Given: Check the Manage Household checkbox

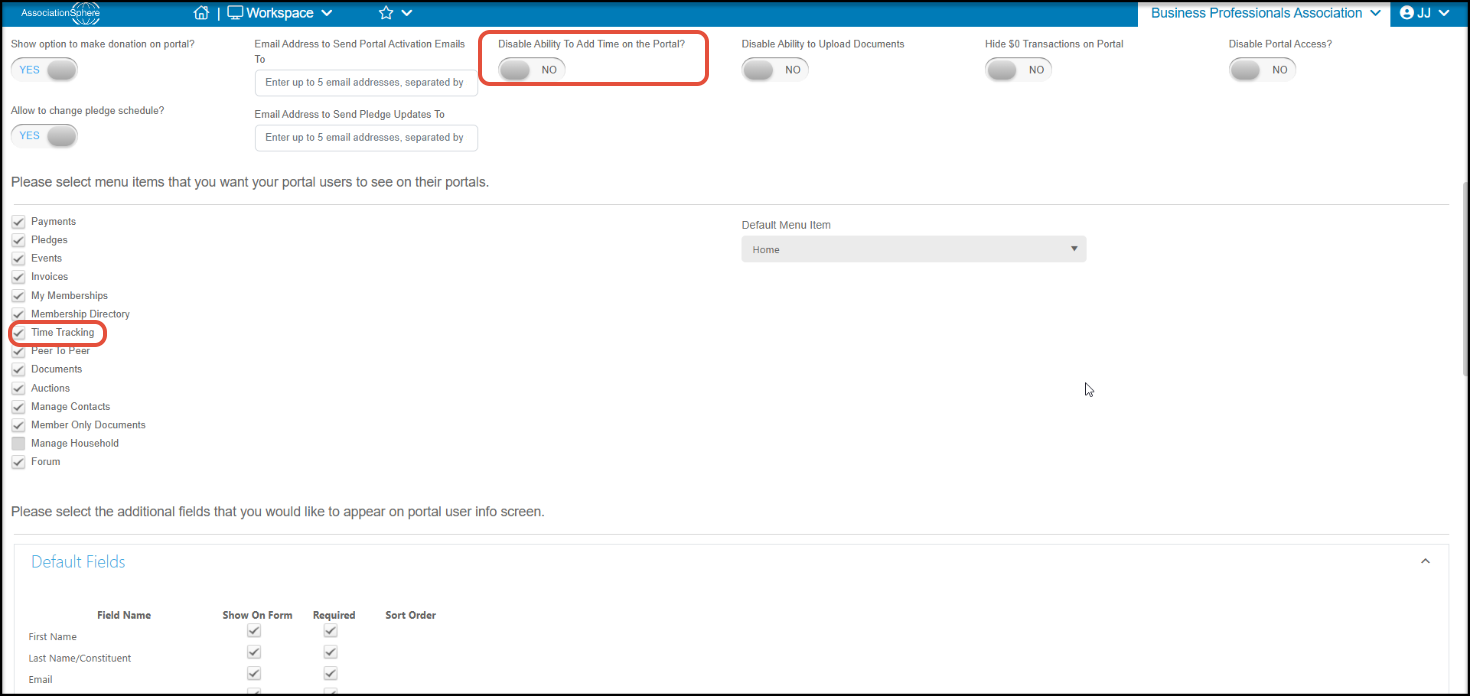Looking at the screenshot, I should pos(18,443).
